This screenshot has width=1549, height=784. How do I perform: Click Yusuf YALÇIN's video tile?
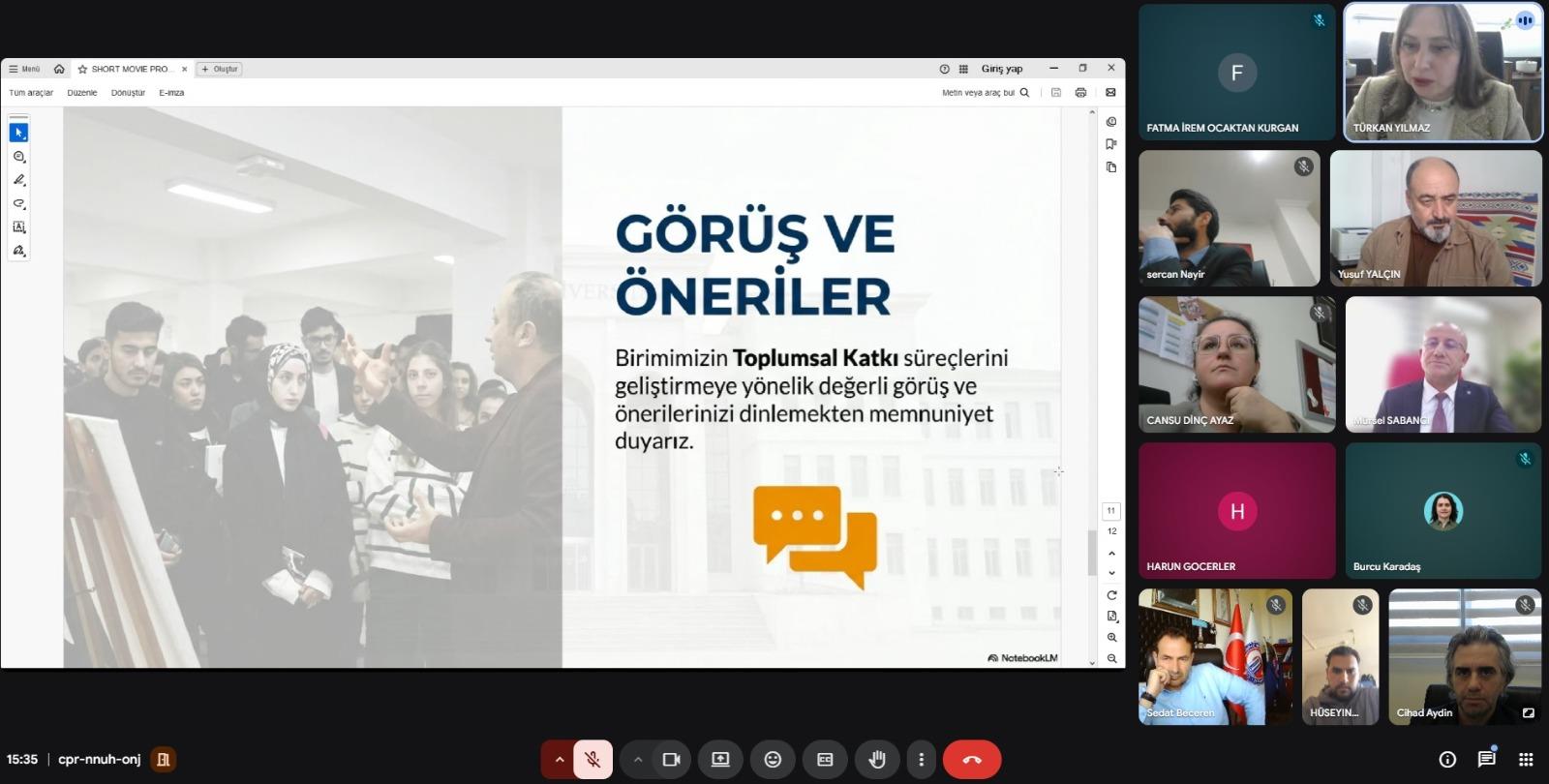click(x=1436, y=218)
